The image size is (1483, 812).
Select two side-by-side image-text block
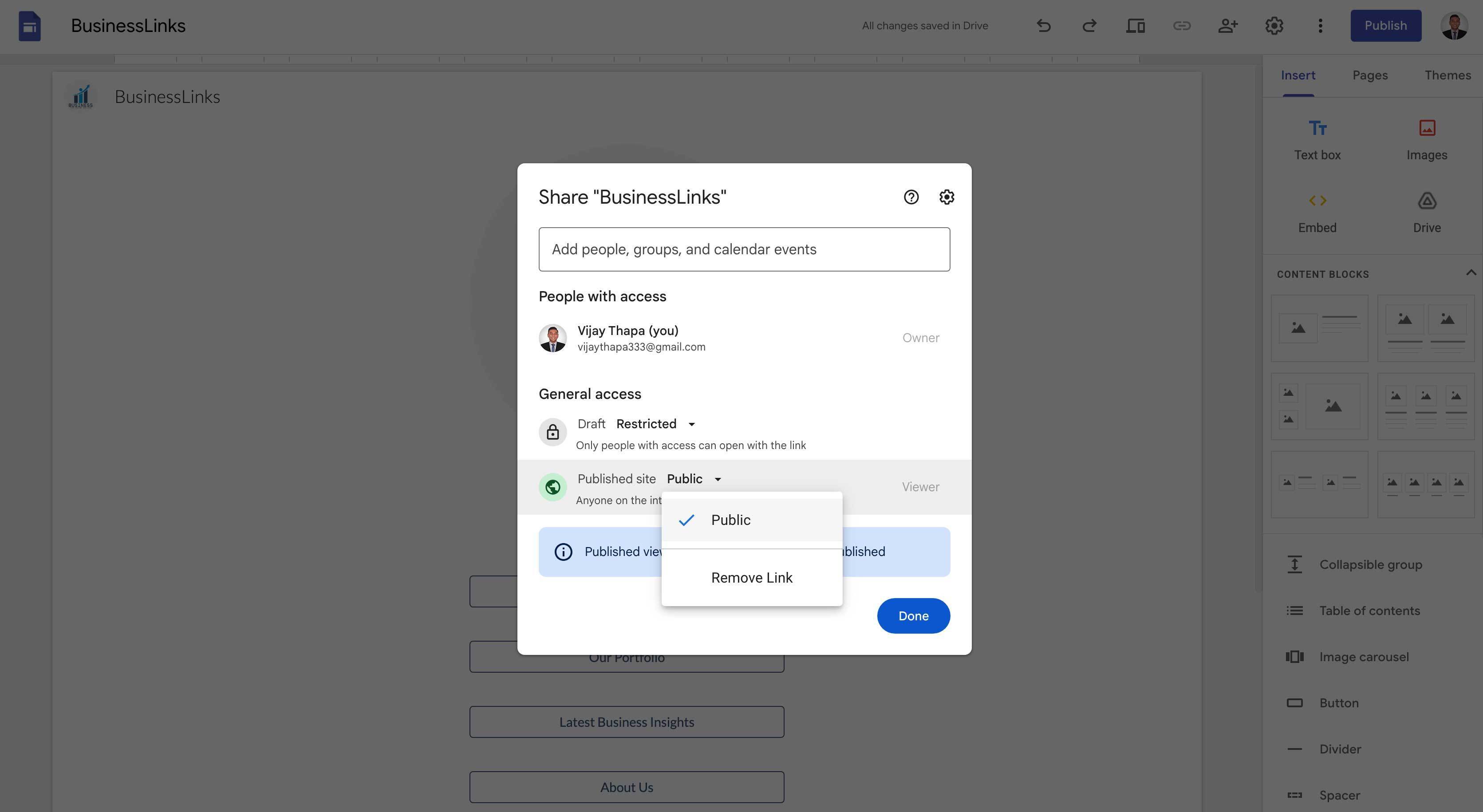[x=1319, y=484]
